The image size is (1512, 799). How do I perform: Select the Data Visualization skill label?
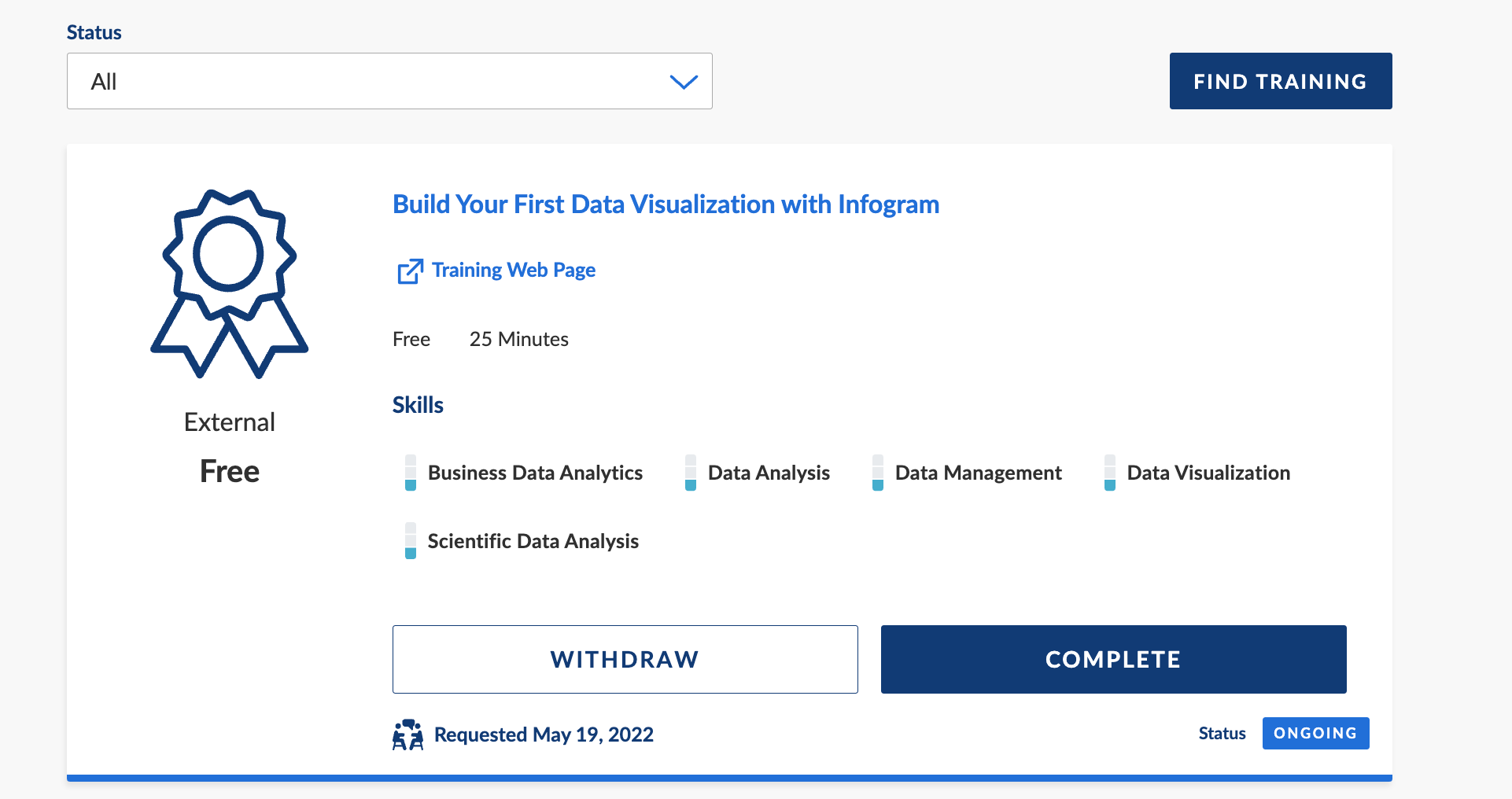pyautogui.click(x=1208, y=473)
